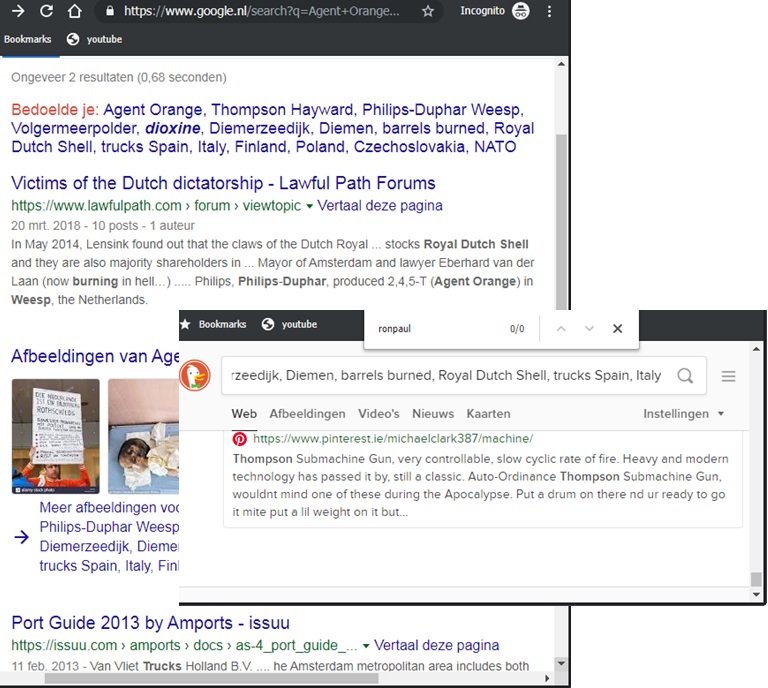Select the Web tab on DuckDuckGo
This screenshot has height=688, width=768.
[x=244, y=414]
